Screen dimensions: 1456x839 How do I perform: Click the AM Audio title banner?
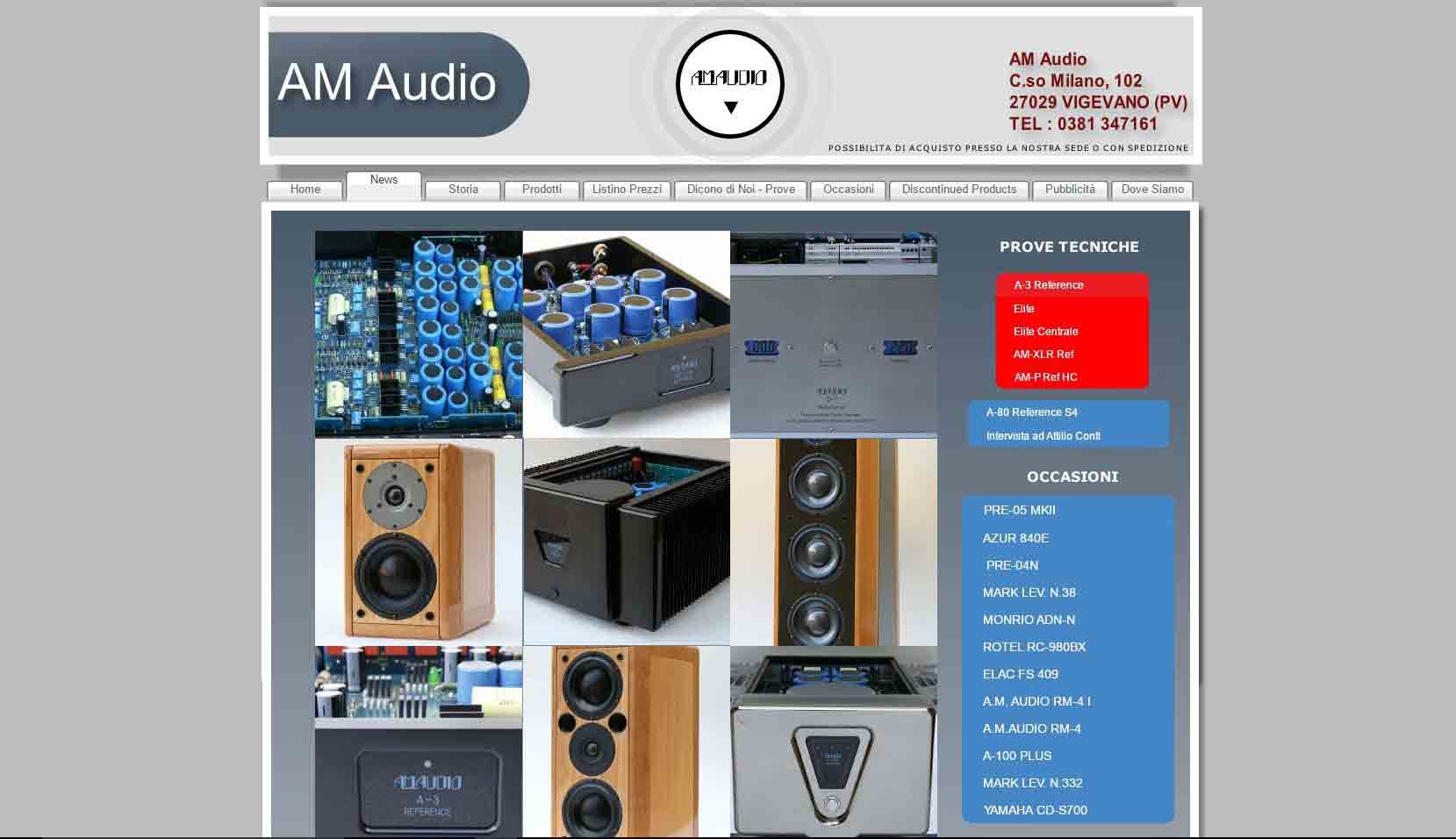coord(398,84)
